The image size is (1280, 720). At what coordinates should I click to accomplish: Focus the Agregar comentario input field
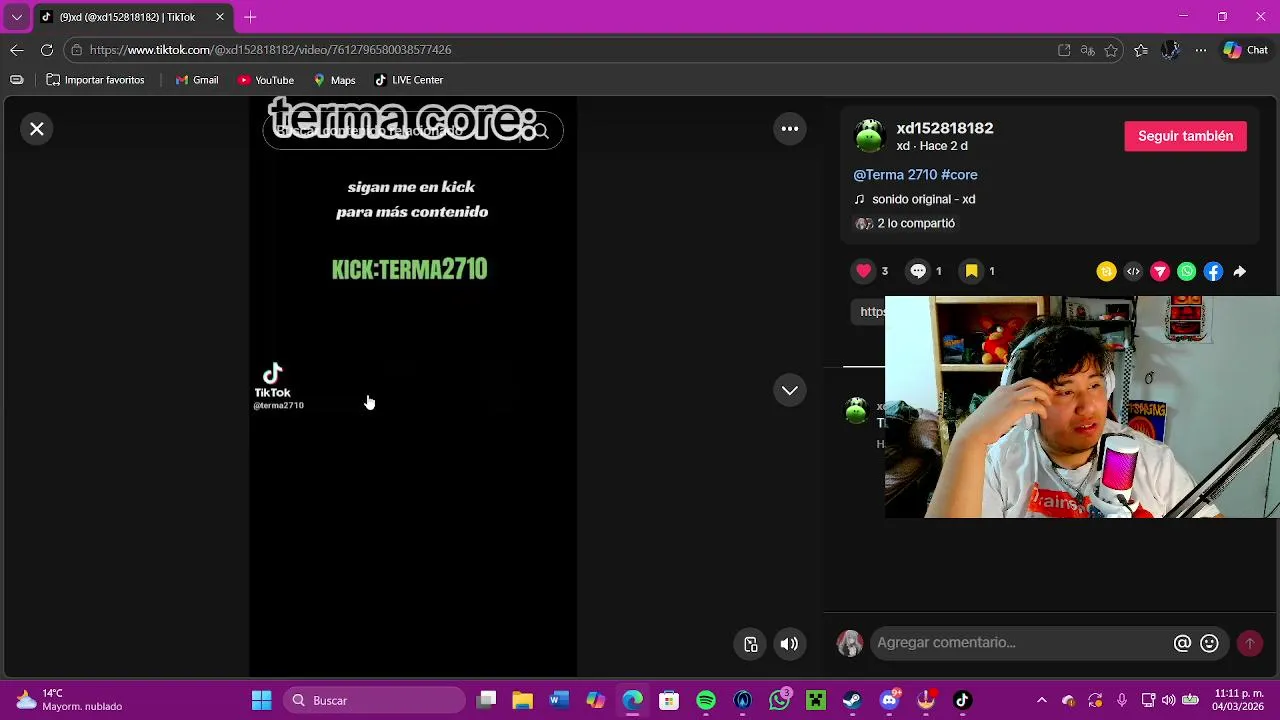[x=1020, y=643]
